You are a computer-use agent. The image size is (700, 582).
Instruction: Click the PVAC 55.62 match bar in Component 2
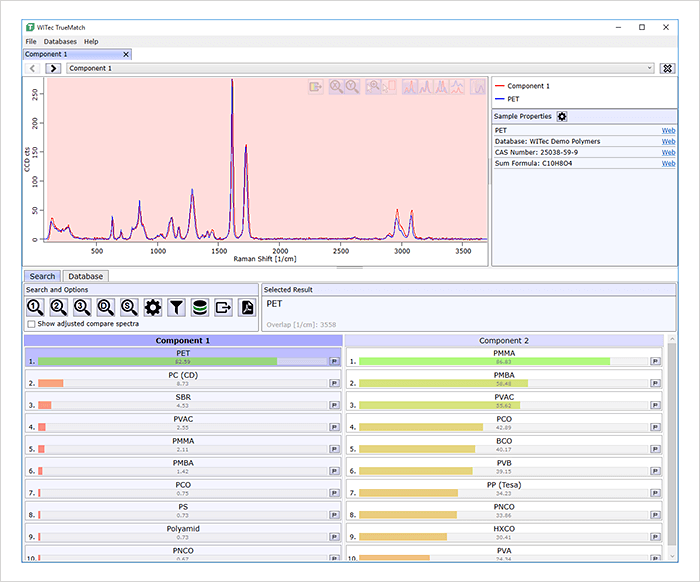(504, 405)
